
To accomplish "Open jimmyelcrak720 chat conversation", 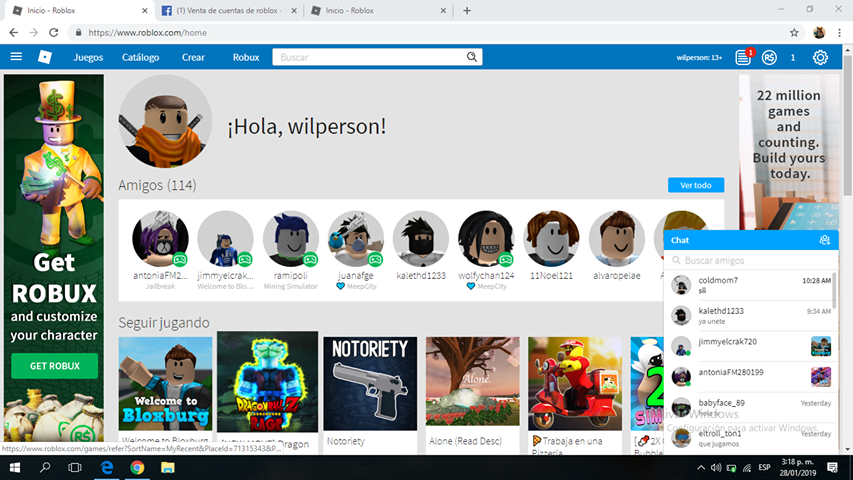I will 750,346.
